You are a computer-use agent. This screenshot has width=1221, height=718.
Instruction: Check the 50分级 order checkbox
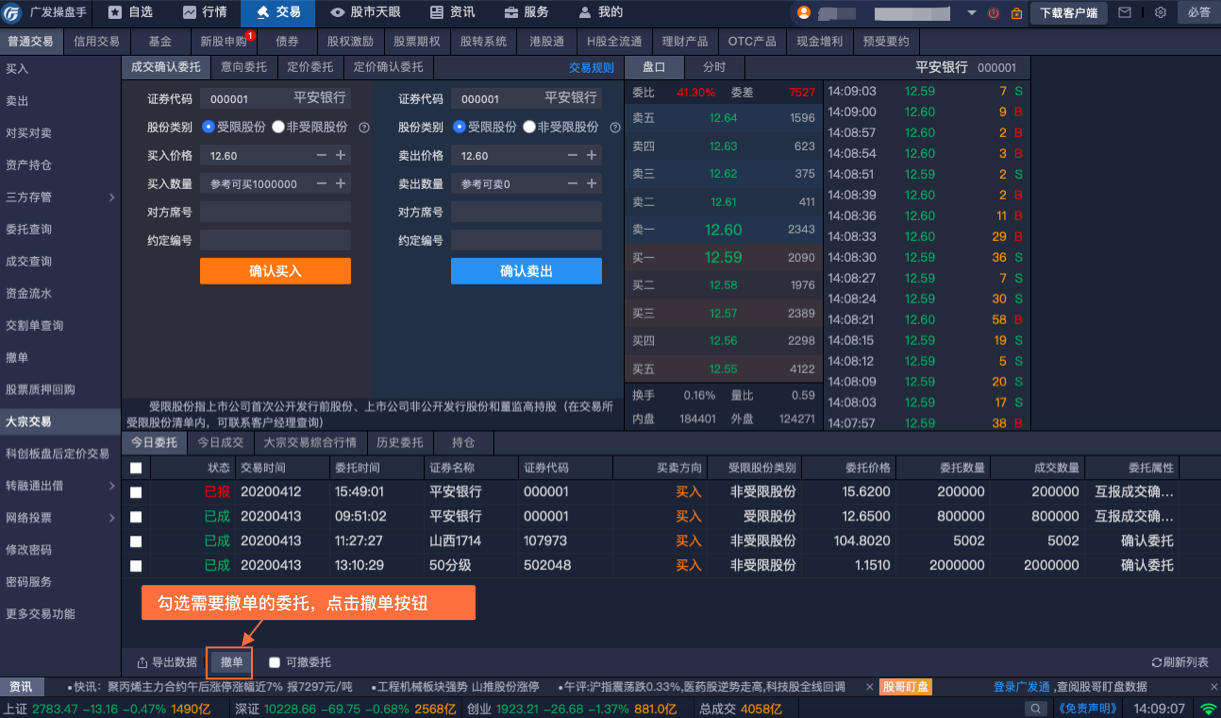136,566
